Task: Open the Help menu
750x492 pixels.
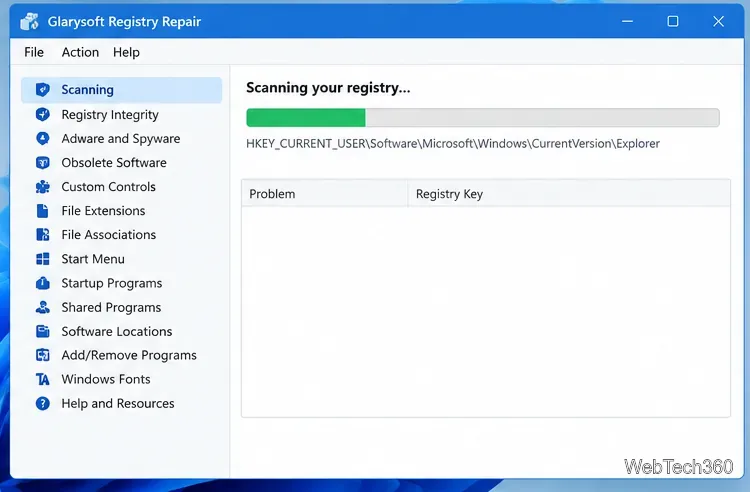Action: click(x=126, y=52)
